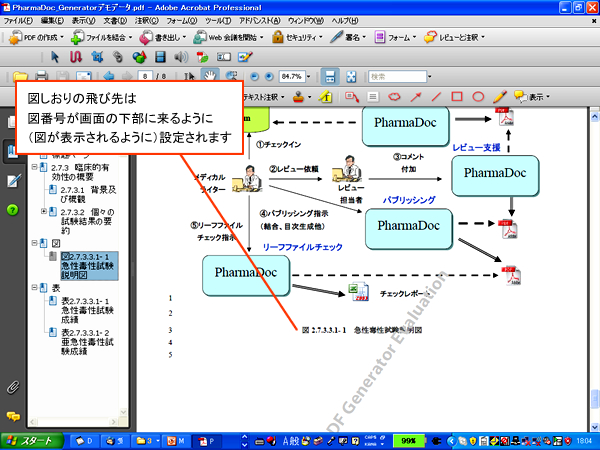This screenshot has height=450, width=600.
Task: Open the 文書(D) menu
Action: pyautogui.click(x=115, y=21)
